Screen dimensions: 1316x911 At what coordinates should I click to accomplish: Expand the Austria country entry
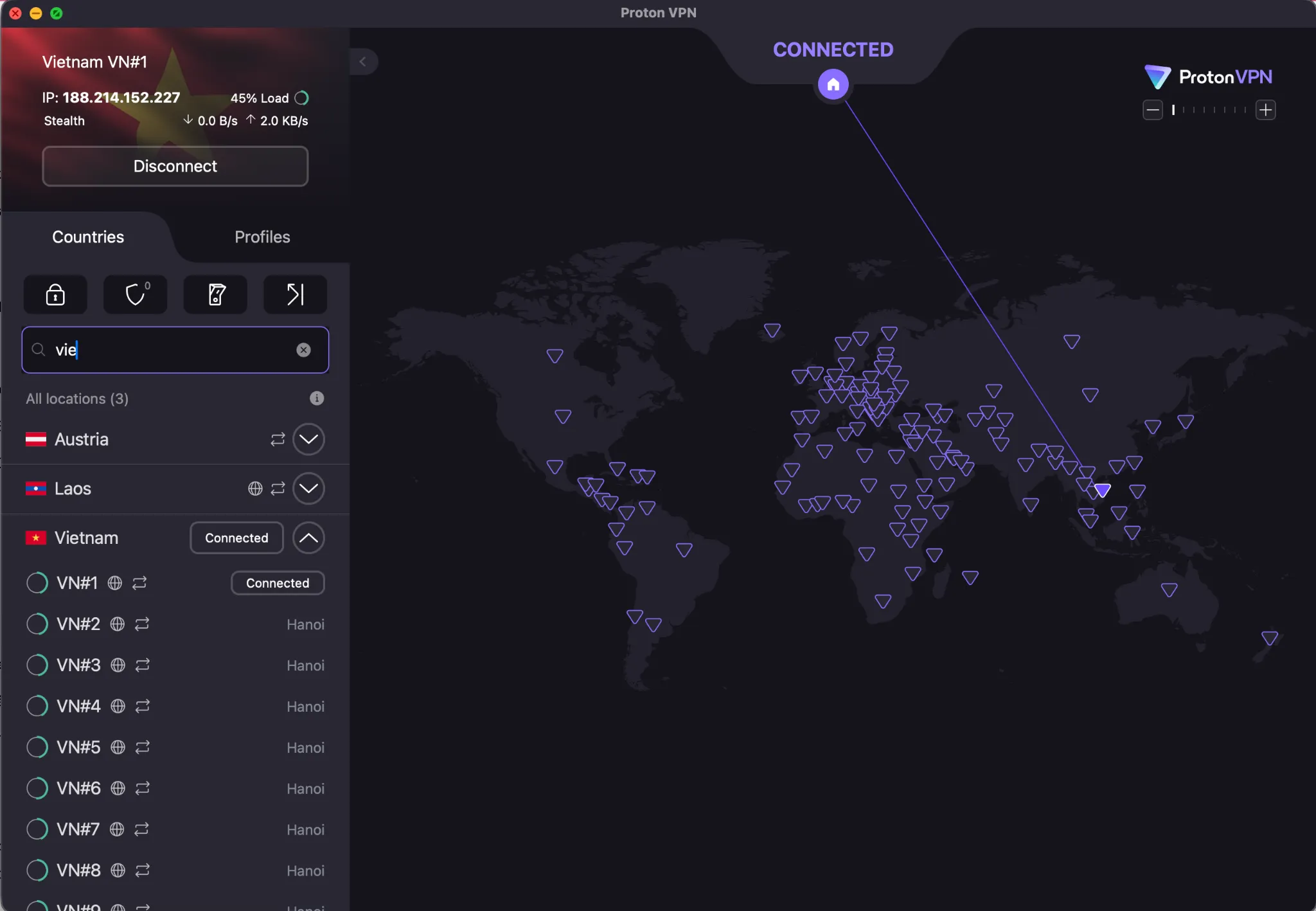click(x=308, y=439)
